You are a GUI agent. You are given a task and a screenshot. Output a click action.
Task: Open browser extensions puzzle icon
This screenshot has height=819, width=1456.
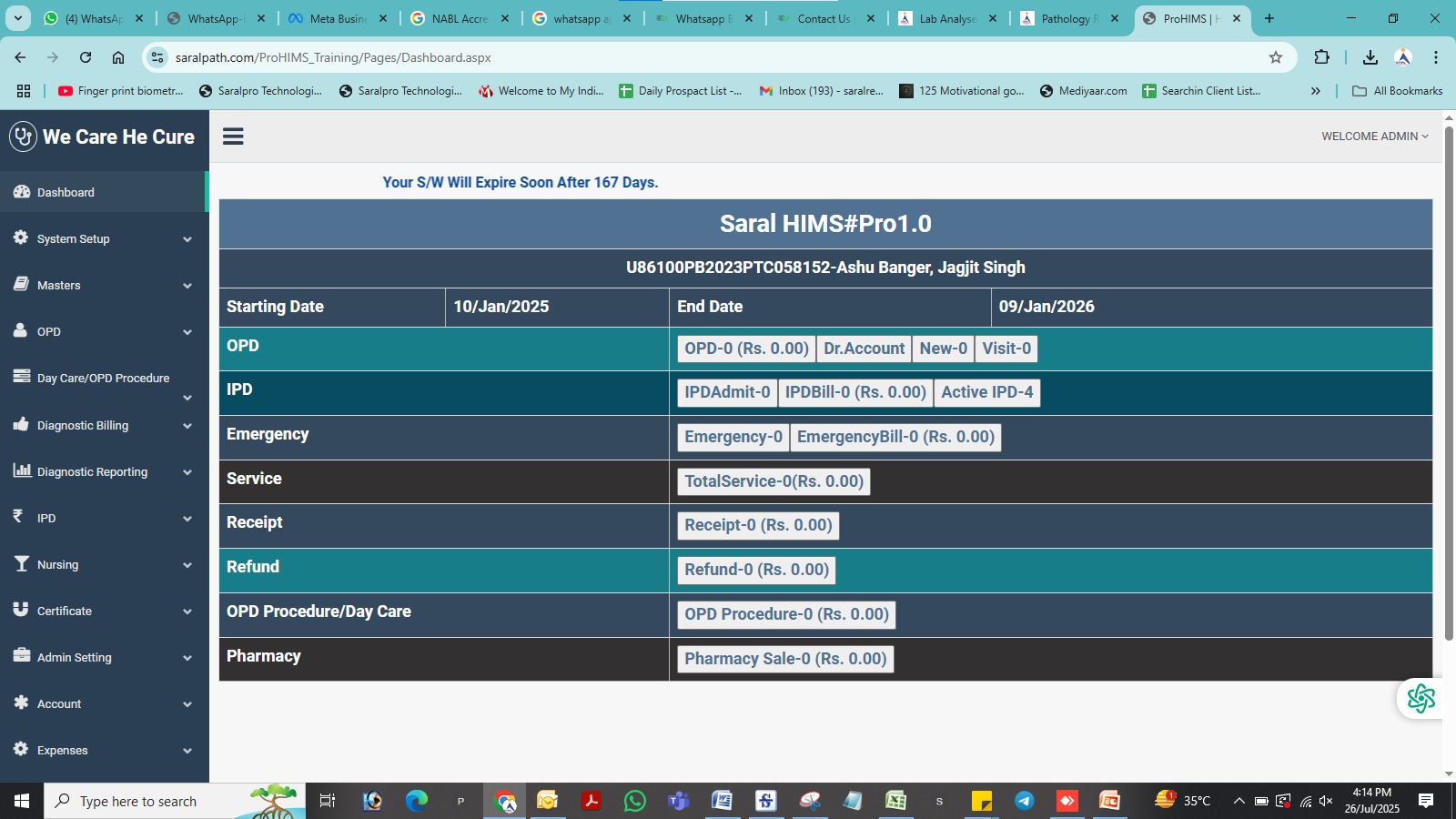tap(1321, 57)
